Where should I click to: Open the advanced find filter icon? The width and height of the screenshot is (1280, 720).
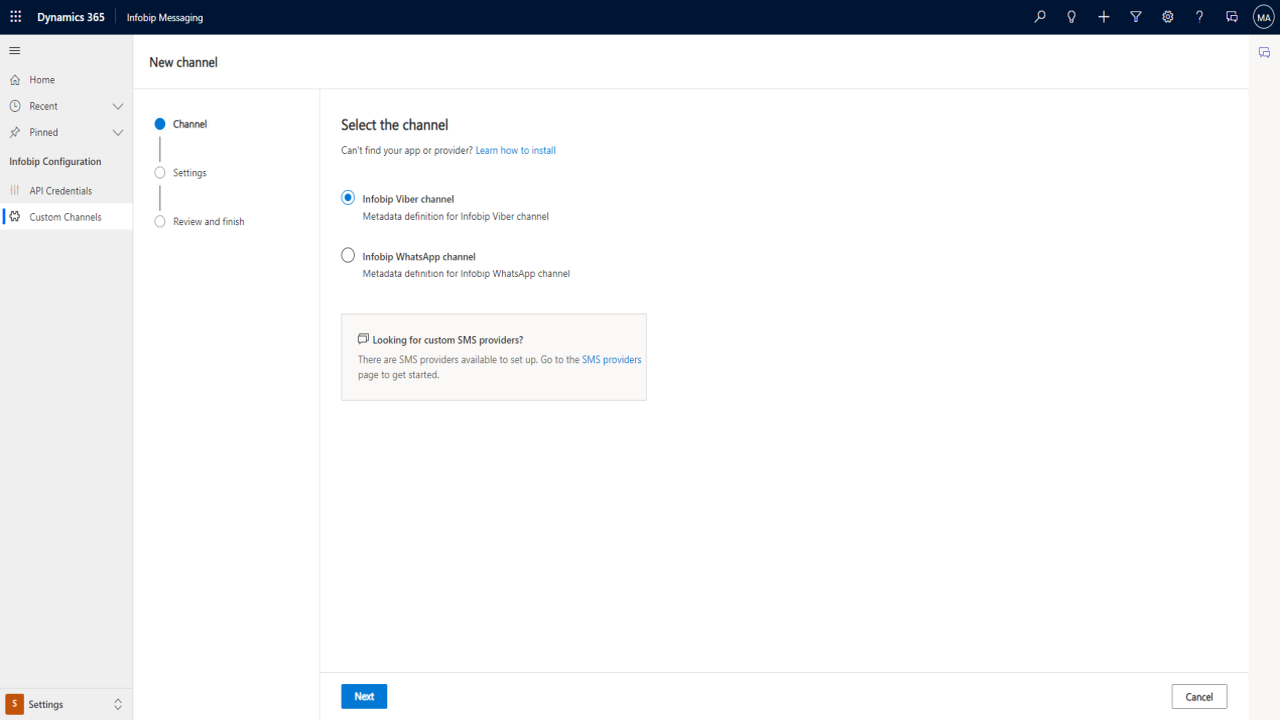1136,17
